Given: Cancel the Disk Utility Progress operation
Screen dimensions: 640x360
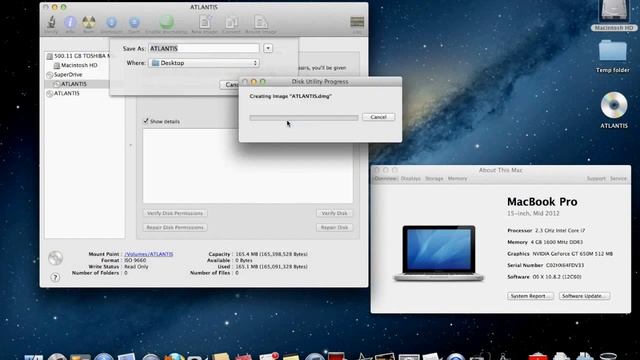Looking at the screenshot, I should click(x=378, y=117).
